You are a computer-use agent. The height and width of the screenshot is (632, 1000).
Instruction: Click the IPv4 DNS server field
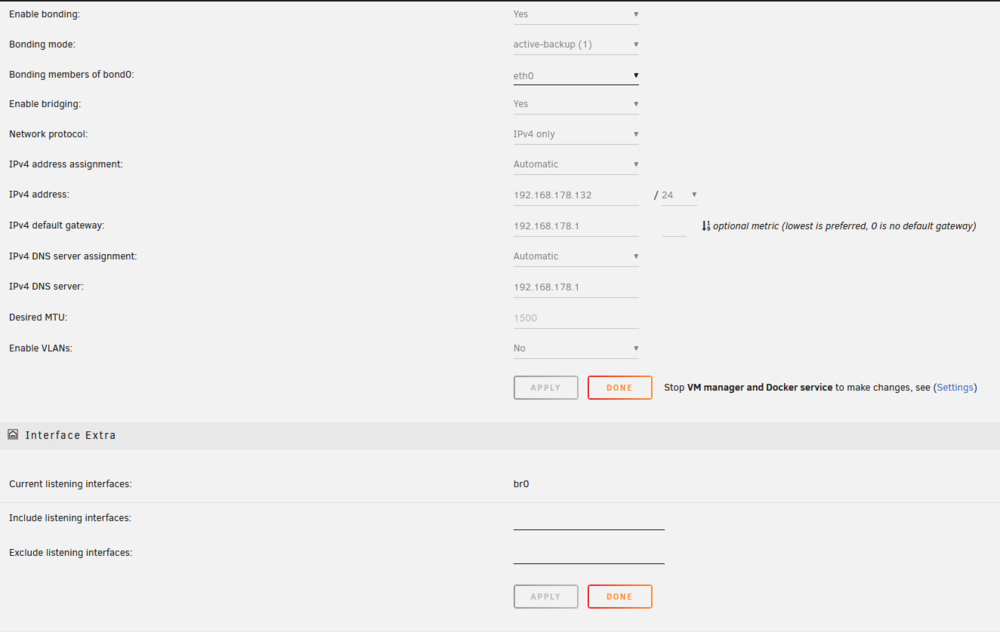[576, 287]
